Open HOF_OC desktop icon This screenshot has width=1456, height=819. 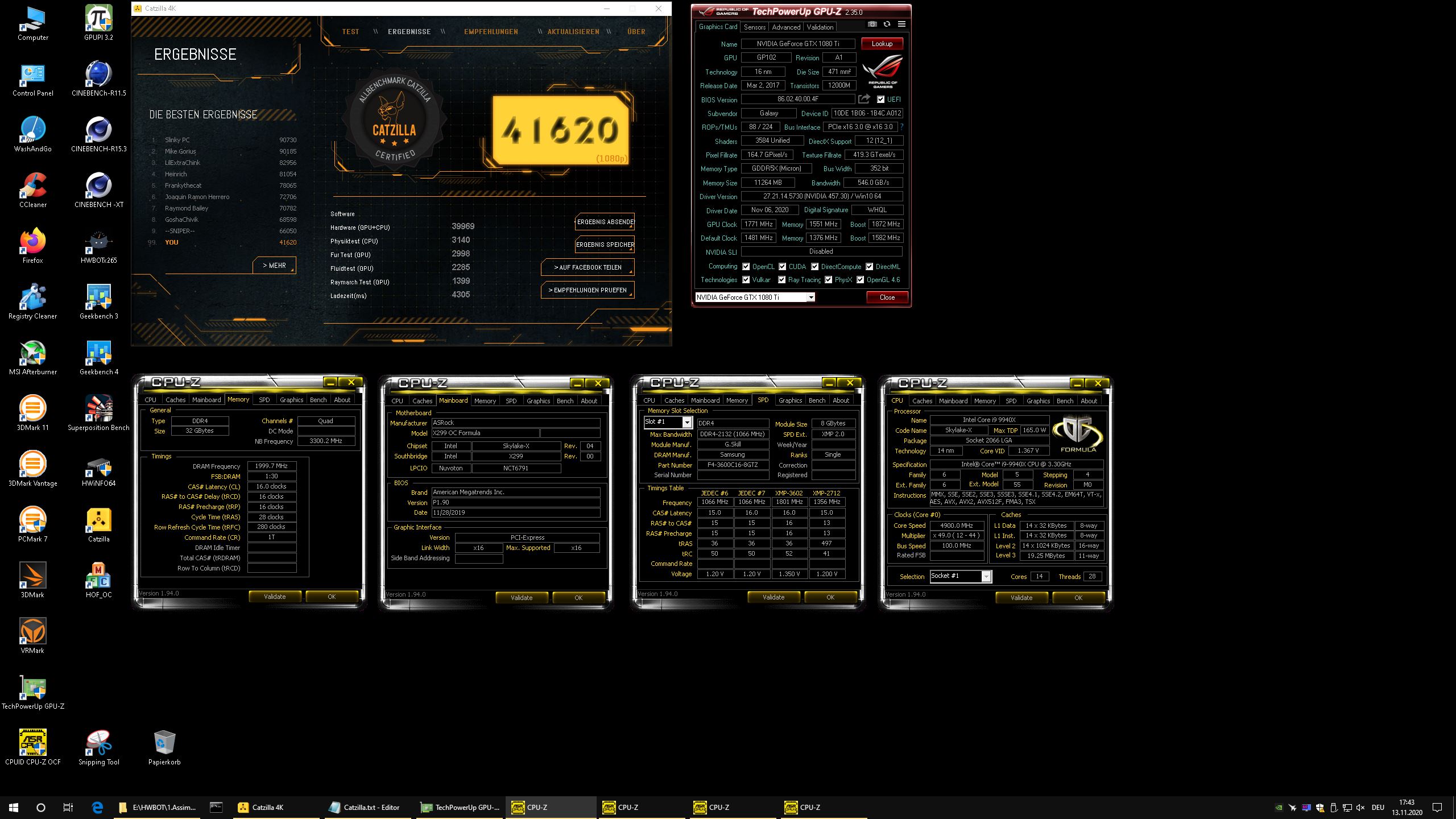tap(99, 580)
